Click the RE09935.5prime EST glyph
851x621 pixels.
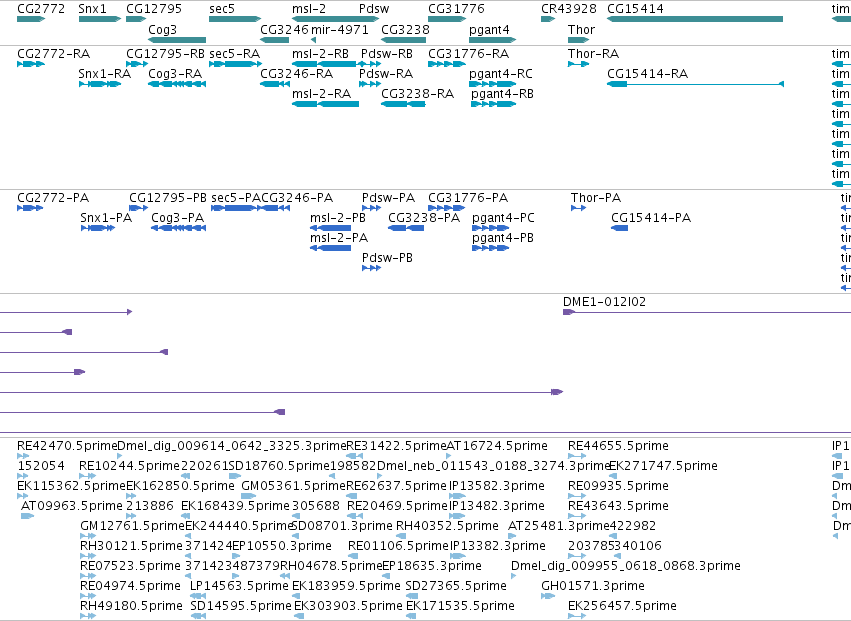[577, 496]
